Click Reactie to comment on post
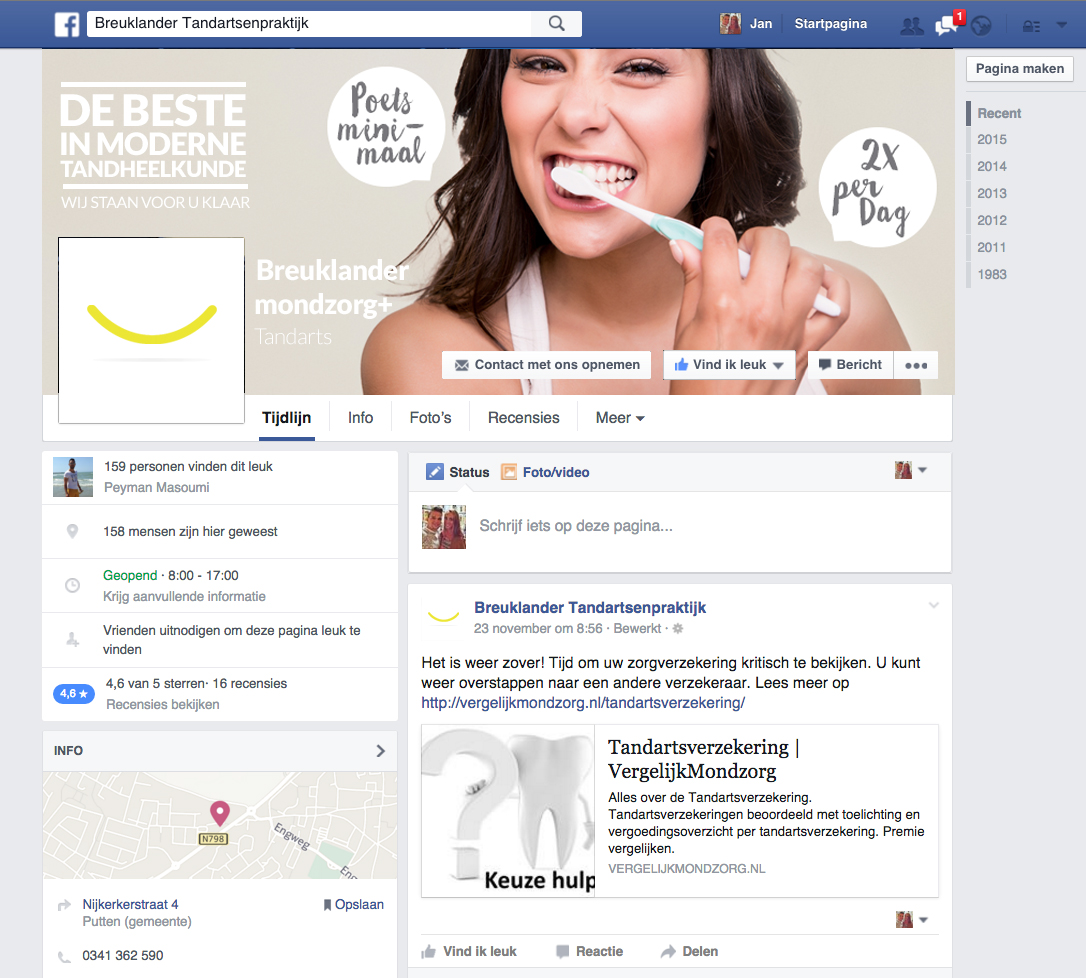Image resolution: width=1086 pixels, height=978 pixels. (x=589, y=952)
